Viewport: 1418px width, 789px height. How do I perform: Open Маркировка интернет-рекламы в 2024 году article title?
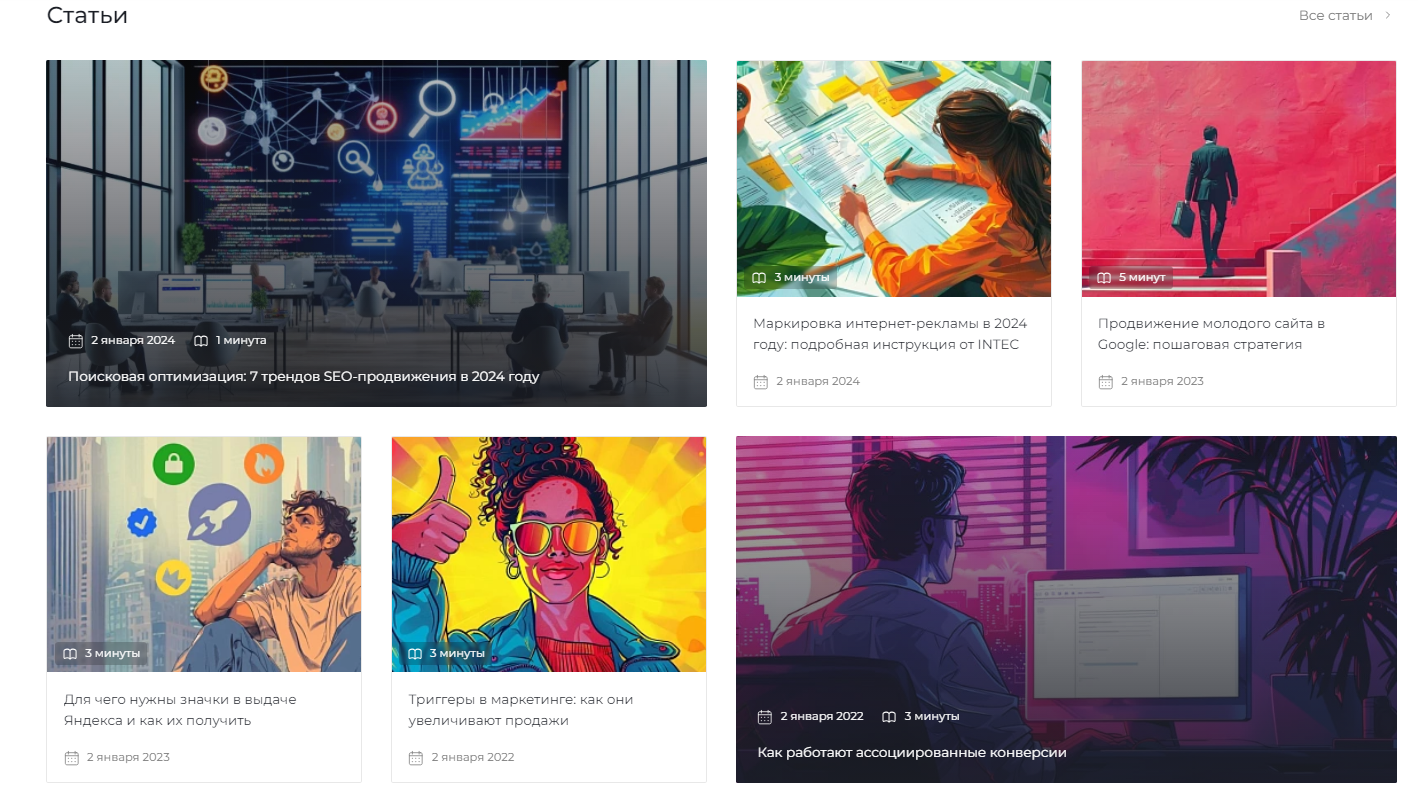point(890,334)
